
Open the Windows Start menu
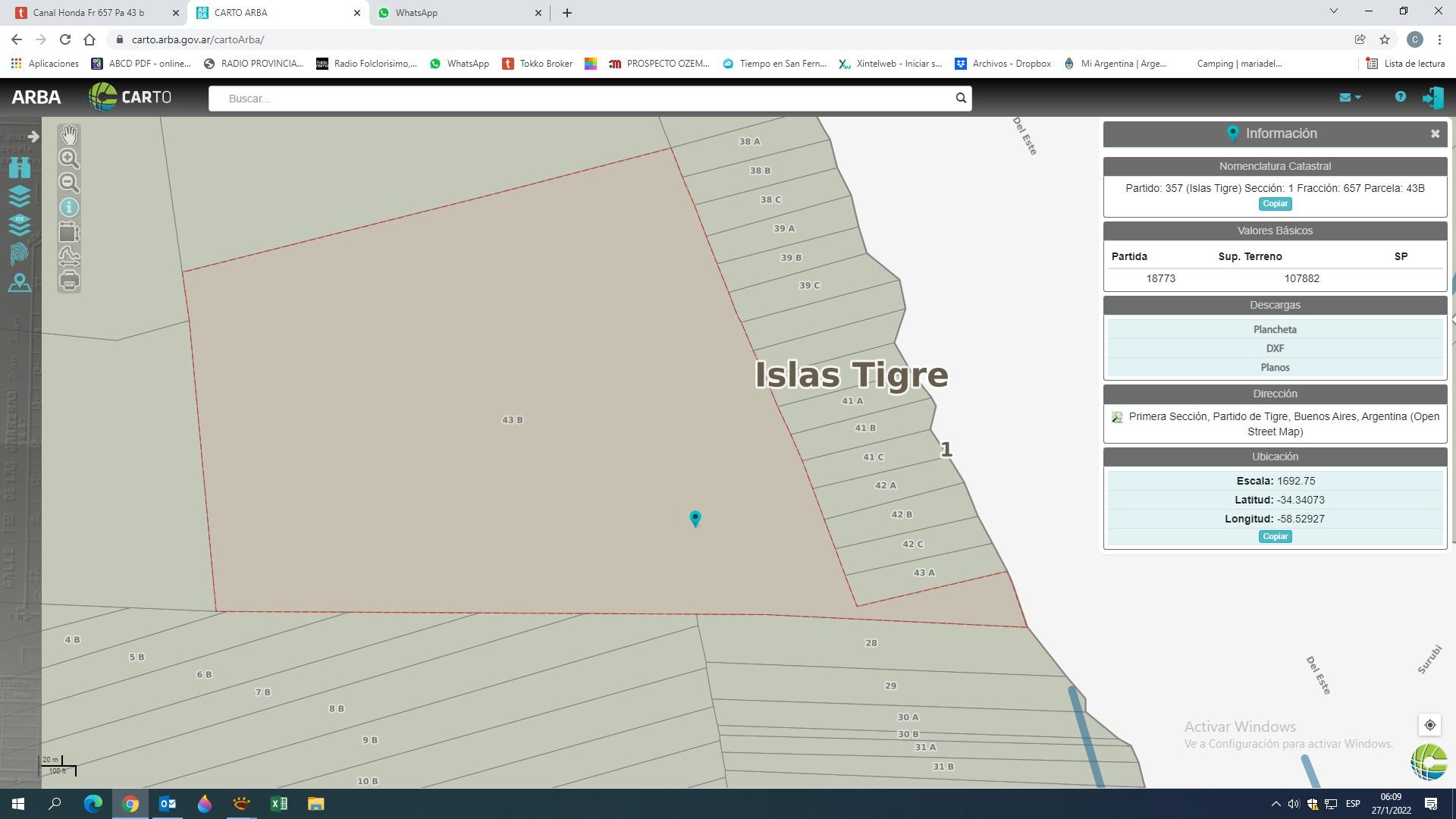[x=18, y=804]
